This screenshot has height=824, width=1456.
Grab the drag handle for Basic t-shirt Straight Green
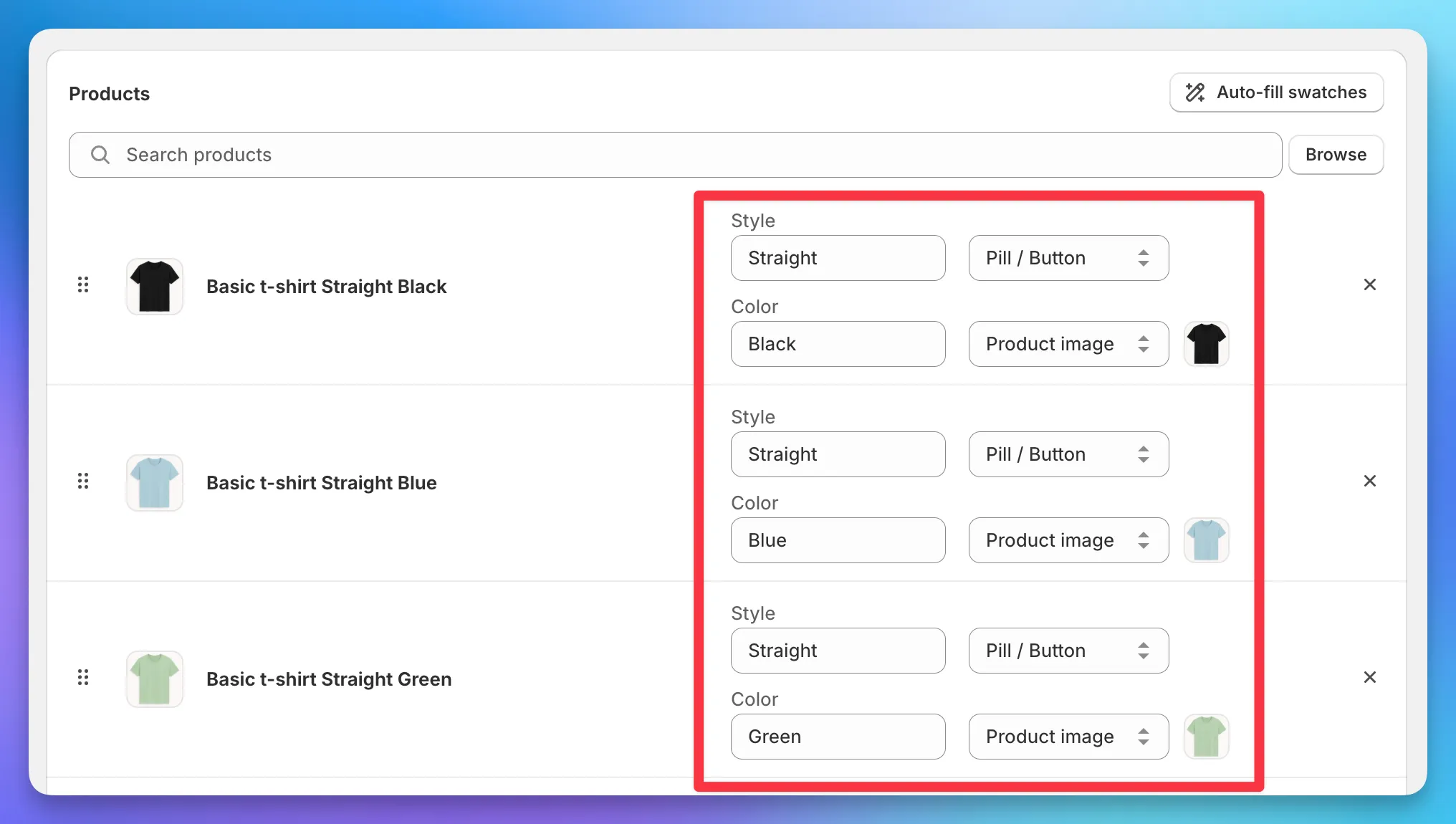pos(83,678)
